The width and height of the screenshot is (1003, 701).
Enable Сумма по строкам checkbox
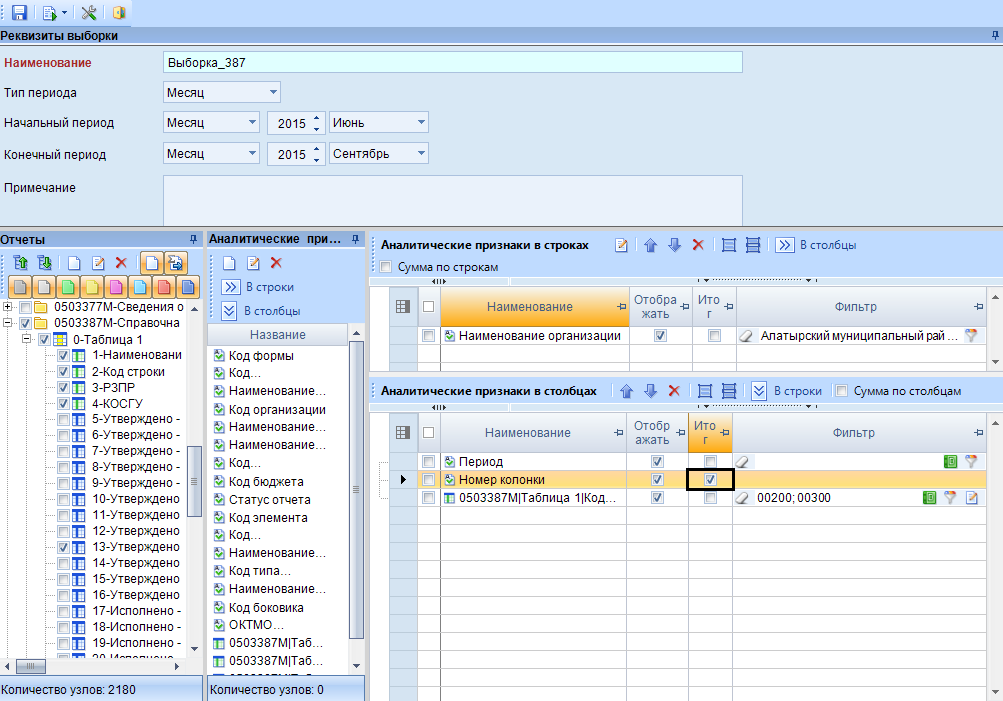click(386, 267)
